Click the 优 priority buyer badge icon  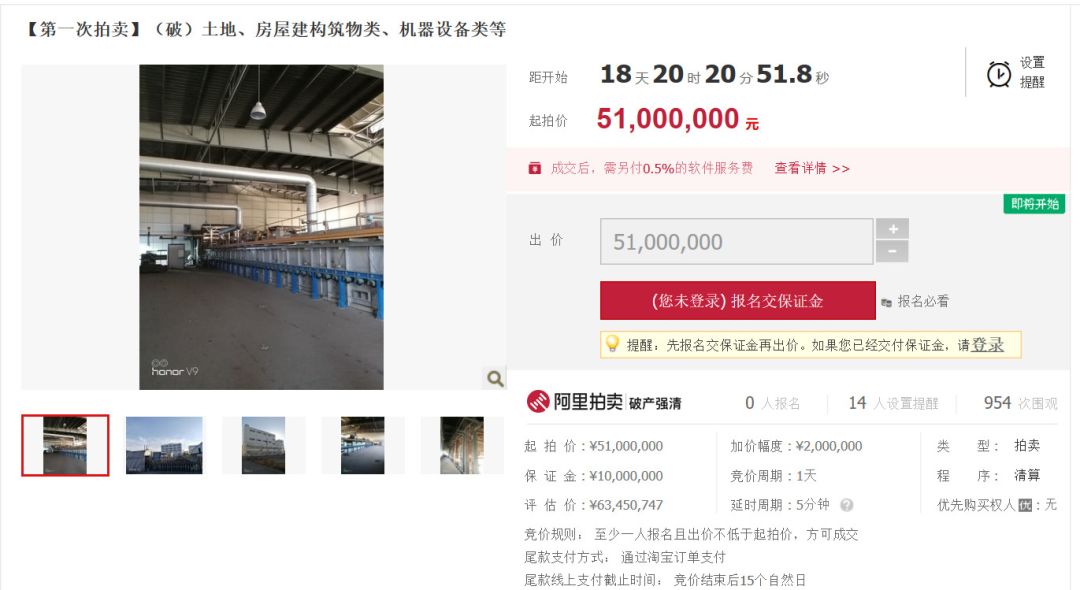1025,505
